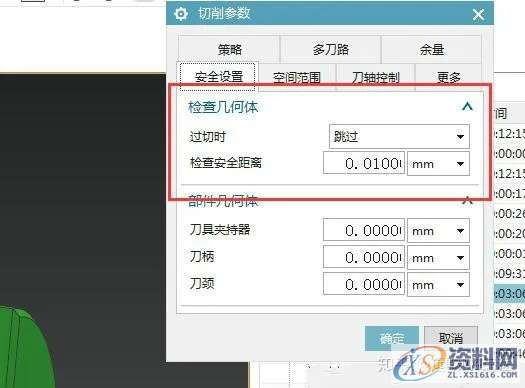Image resolution: width=525 pixels, height=388 pixels.
Task: Open the 过切时 dropdown showing 跳过
Action: [399, 137]
